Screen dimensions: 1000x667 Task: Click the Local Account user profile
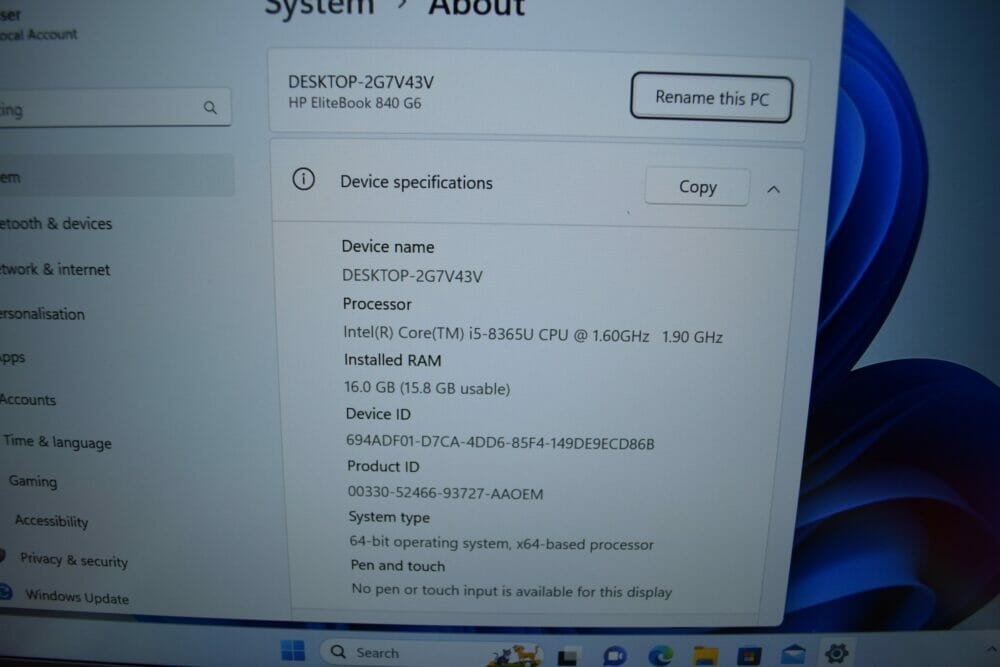click(38, 34)
